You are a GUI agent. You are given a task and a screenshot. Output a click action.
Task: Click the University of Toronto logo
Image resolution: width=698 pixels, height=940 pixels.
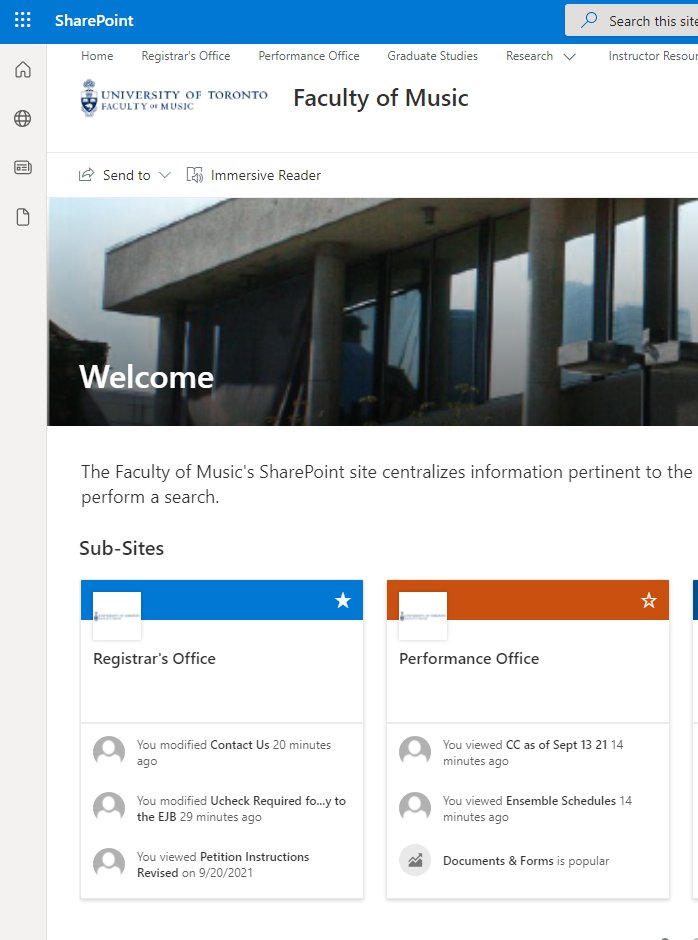[174, 97]
